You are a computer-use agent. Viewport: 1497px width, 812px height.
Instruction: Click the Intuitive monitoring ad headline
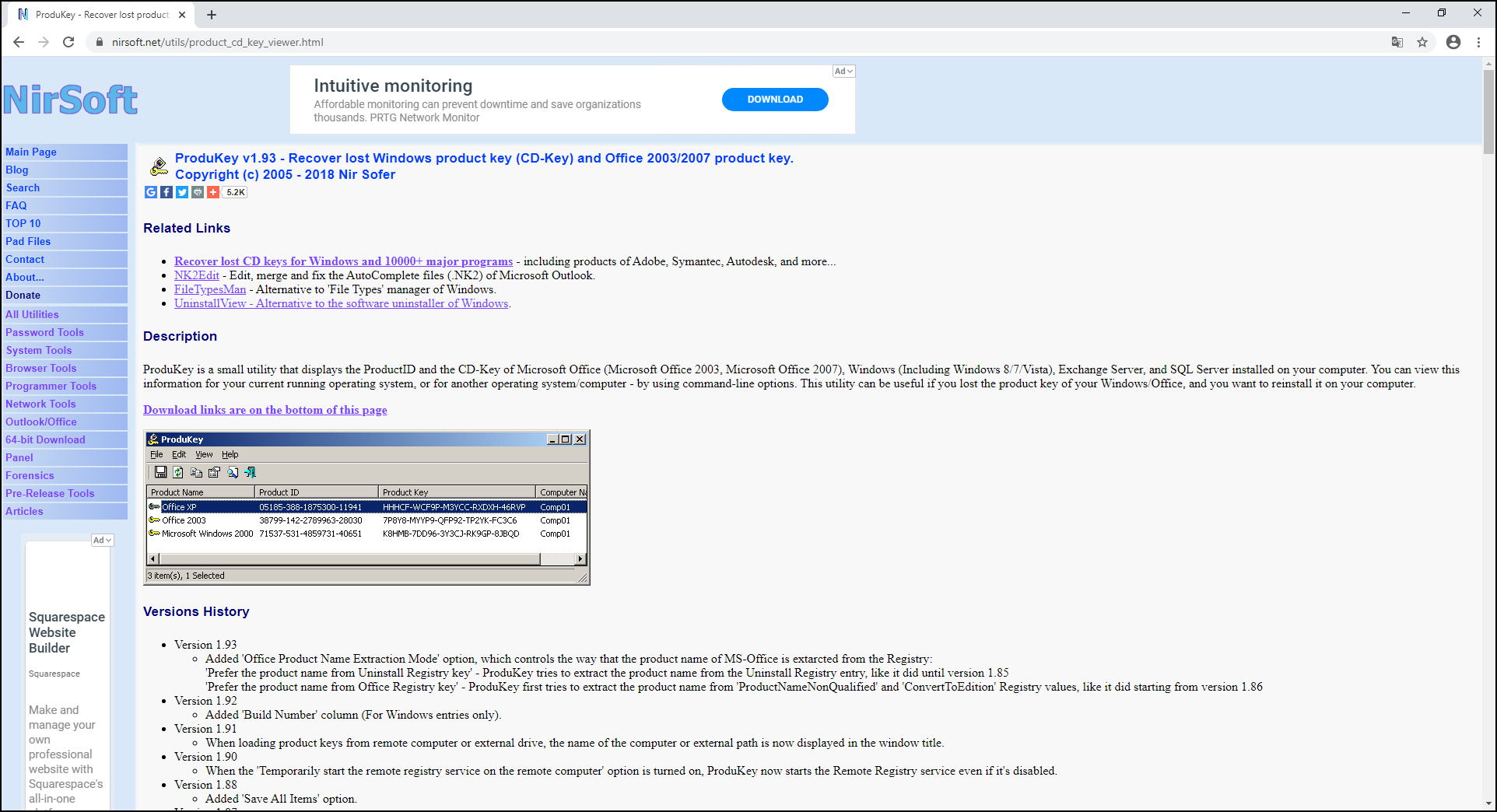coord(393,86)
